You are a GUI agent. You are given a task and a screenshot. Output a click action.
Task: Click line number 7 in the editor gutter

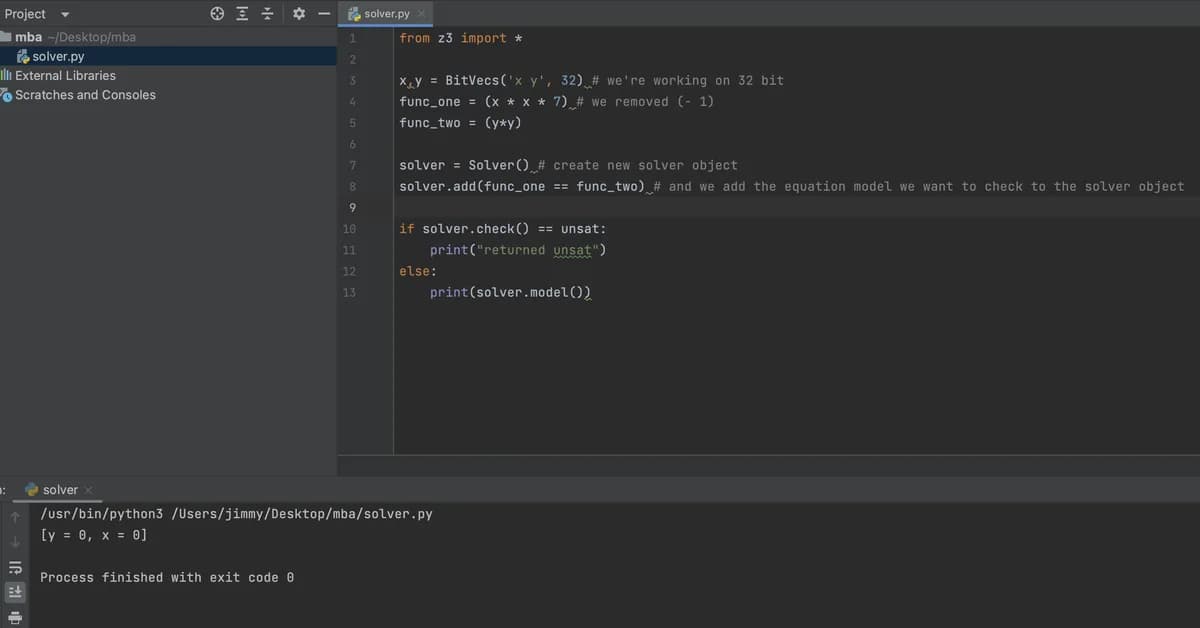(352, 164)
